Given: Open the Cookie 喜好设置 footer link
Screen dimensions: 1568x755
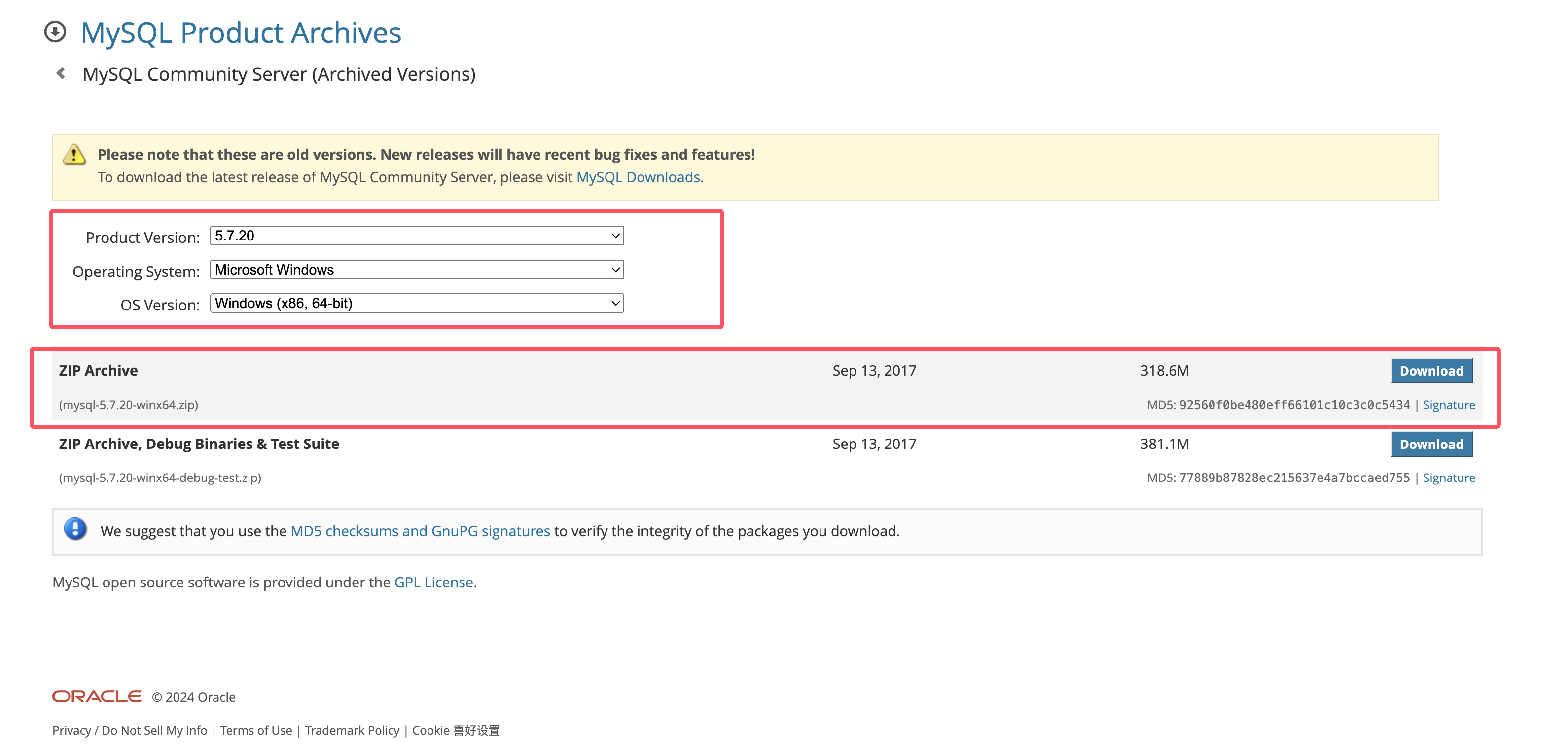Looking at the screenshot, I should (456, 730).
